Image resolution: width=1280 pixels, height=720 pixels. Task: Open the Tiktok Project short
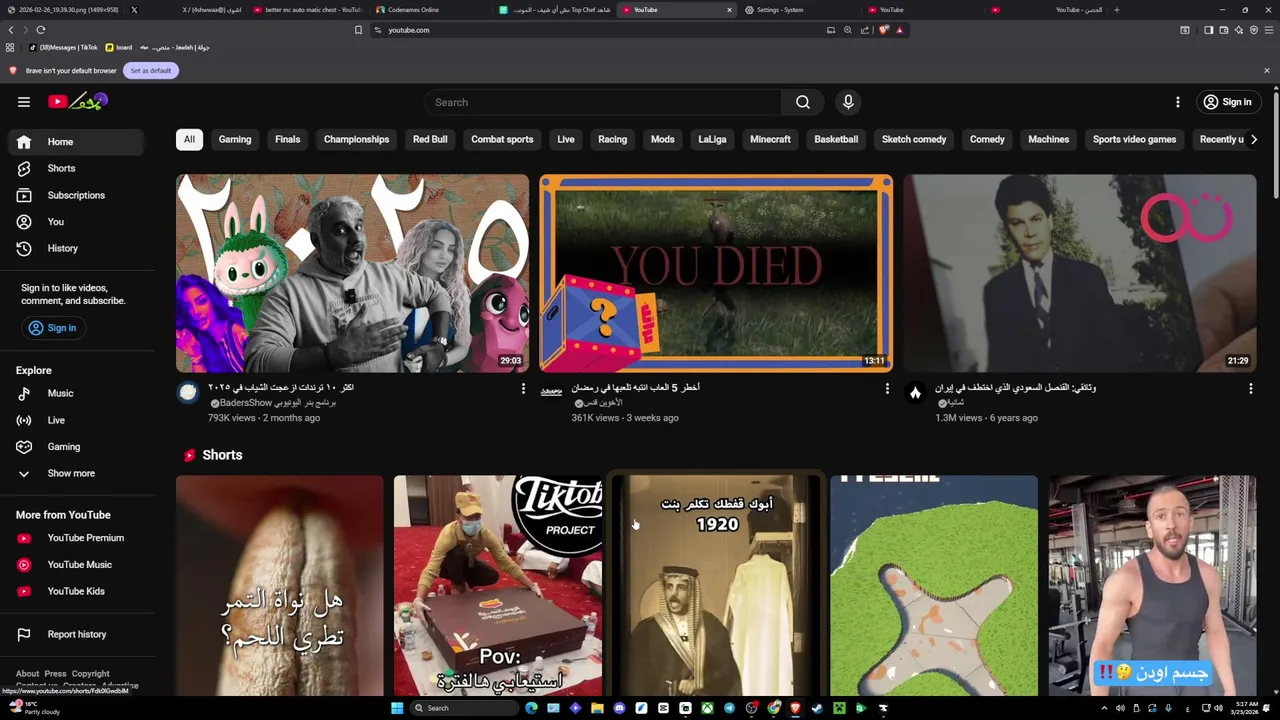(x=498, y=585)
